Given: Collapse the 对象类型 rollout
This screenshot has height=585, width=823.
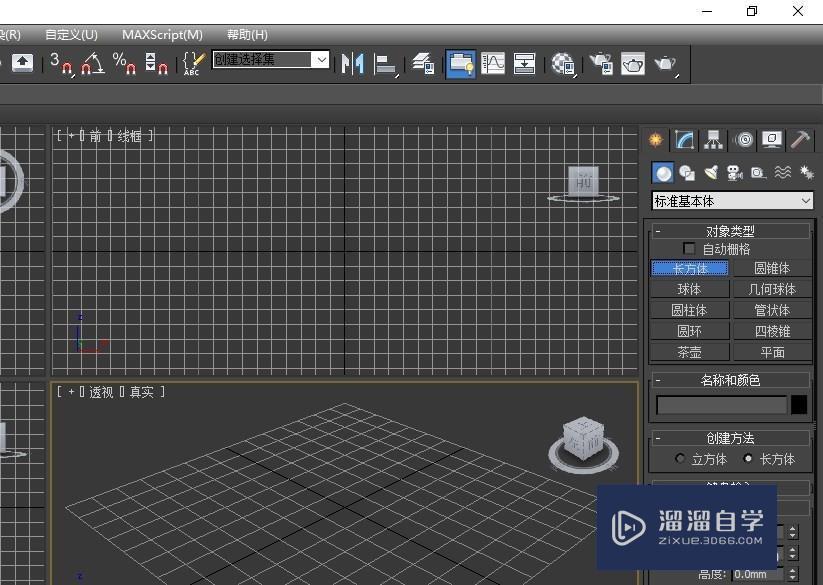Looking at the screenshot, I should [656, 230].
